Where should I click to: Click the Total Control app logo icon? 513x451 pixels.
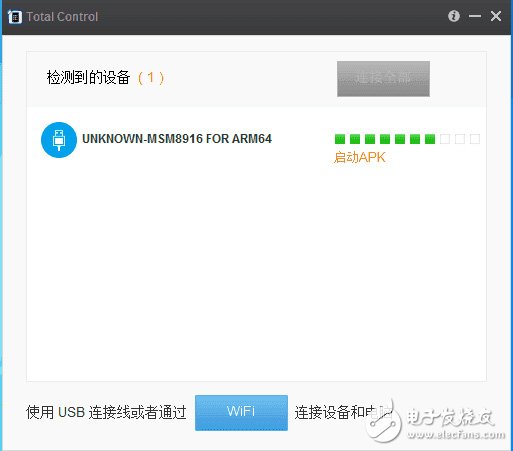click(x=15, y=17)
